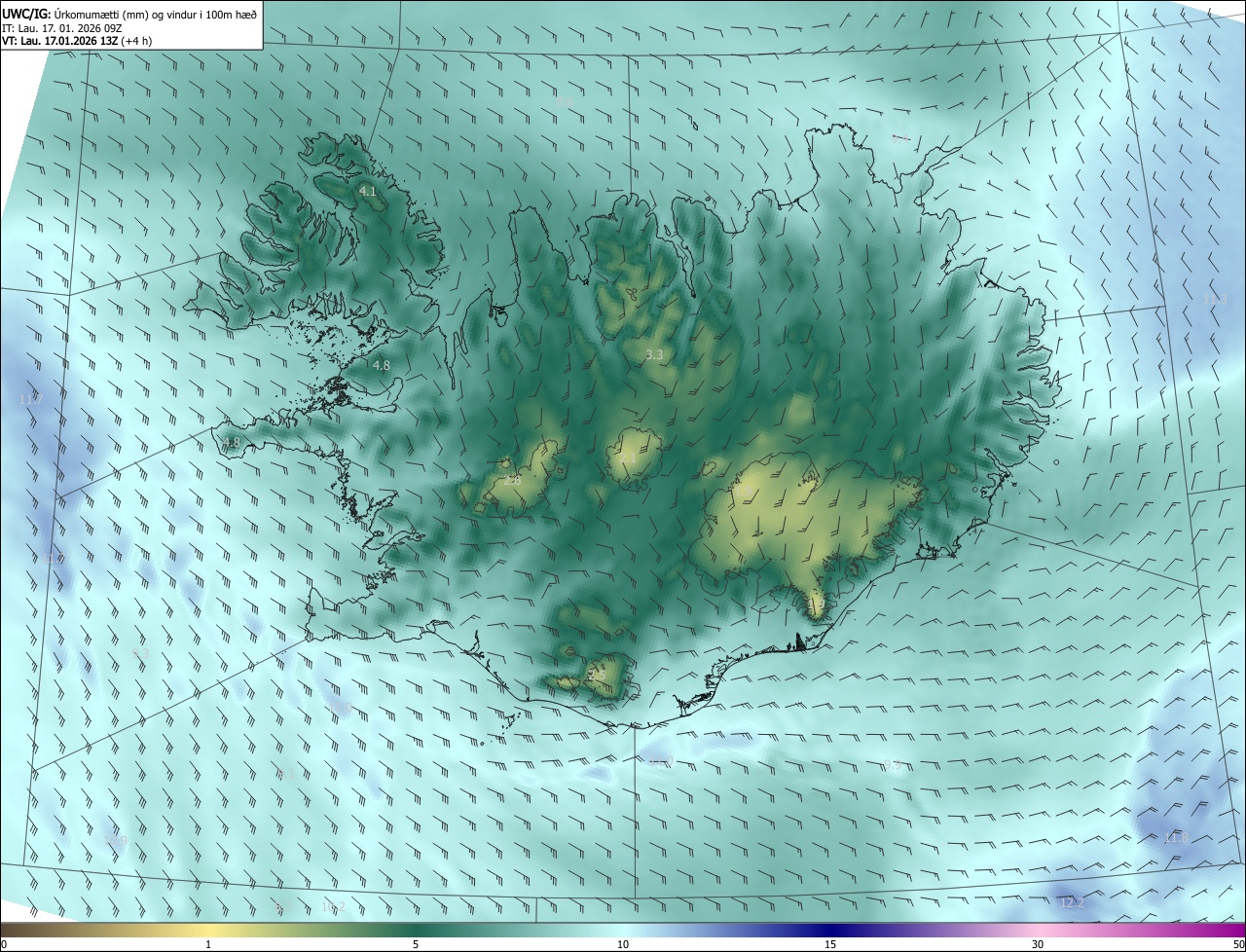Click the 12.2 precipitation value label
Image resolution: width=1246 pixels, height=952 pixels.
click(1071, 903)
